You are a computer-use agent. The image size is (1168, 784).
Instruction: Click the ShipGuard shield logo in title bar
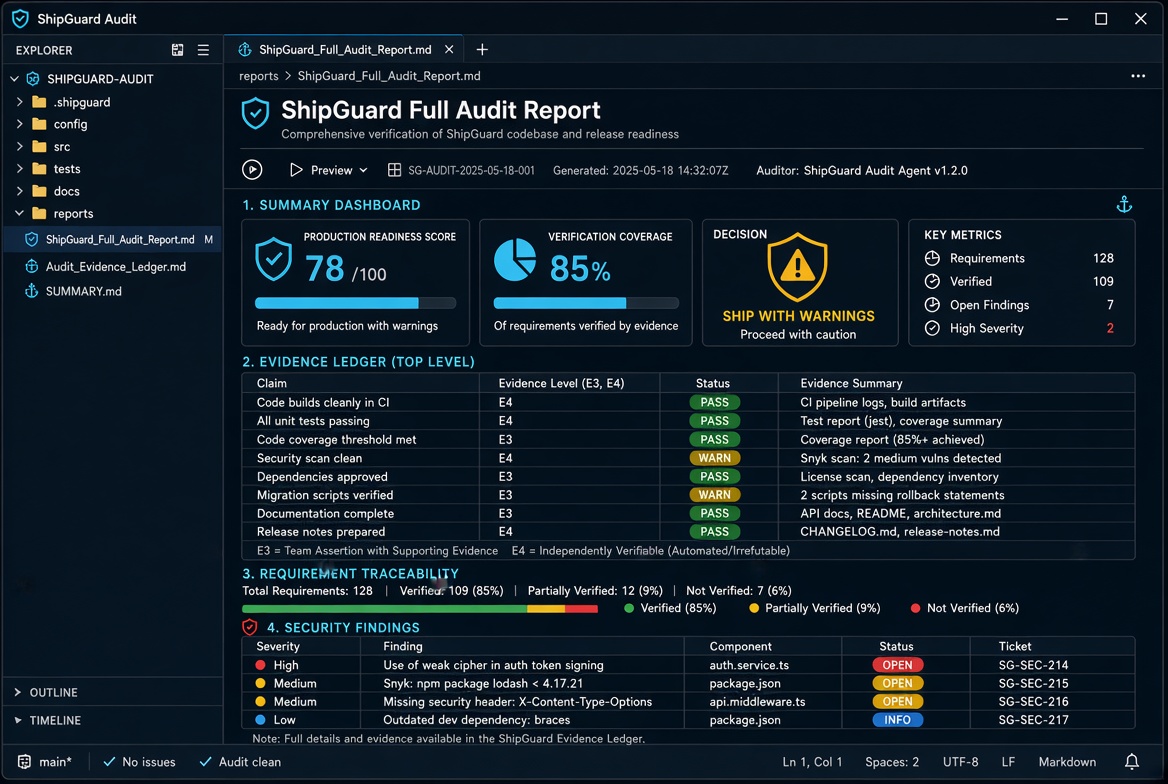[20, 19]
